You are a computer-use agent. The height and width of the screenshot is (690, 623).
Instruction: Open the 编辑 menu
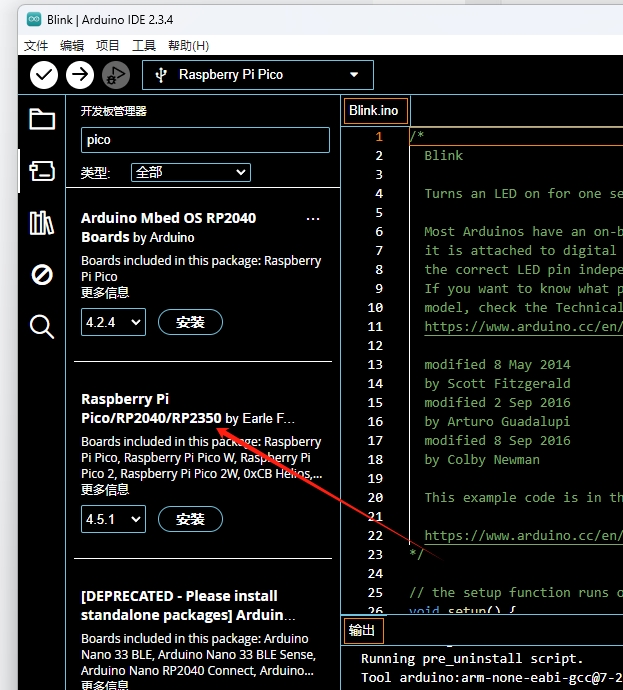(x=72, y=45)
